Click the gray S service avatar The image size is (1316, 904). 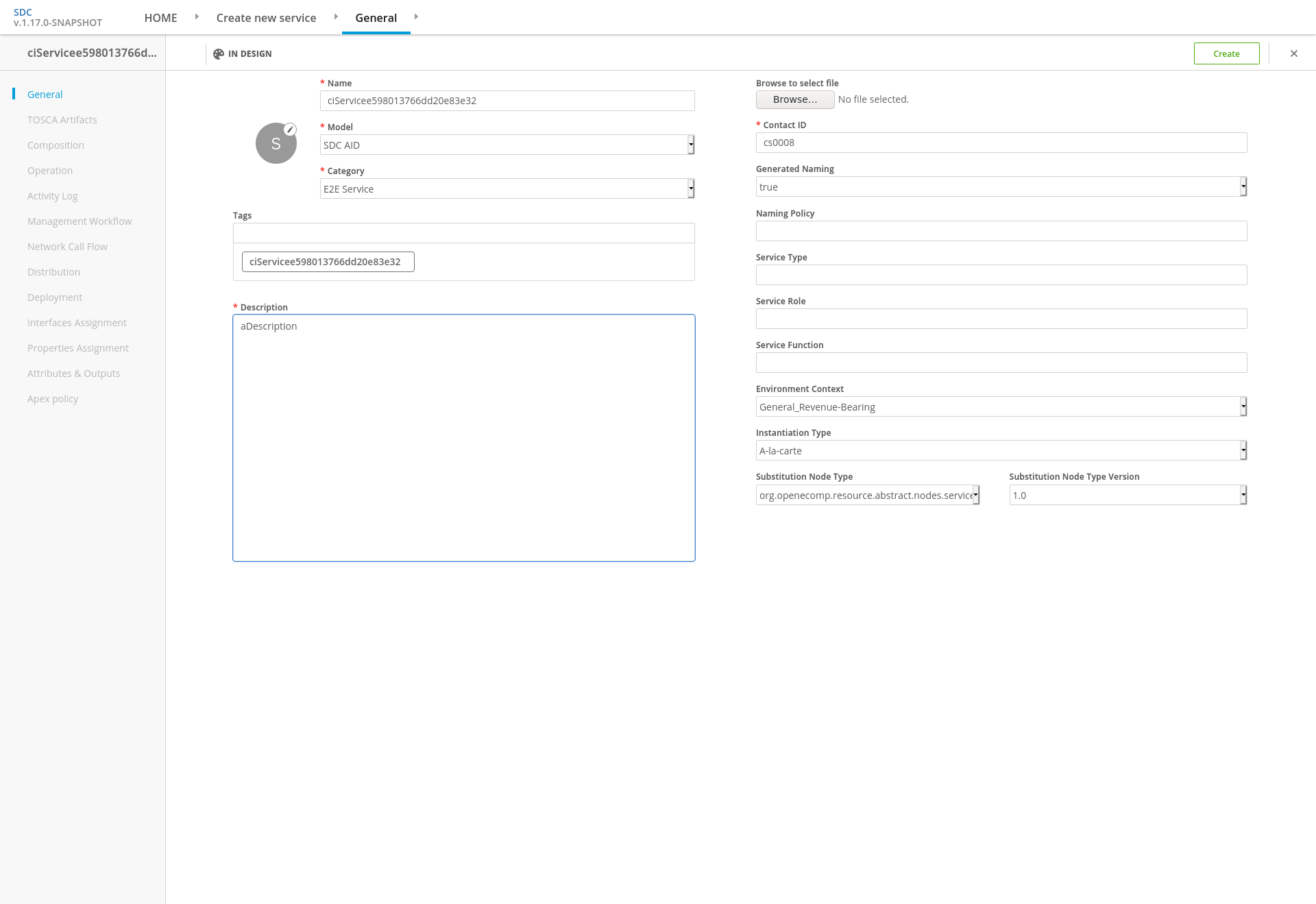(276, 143)
